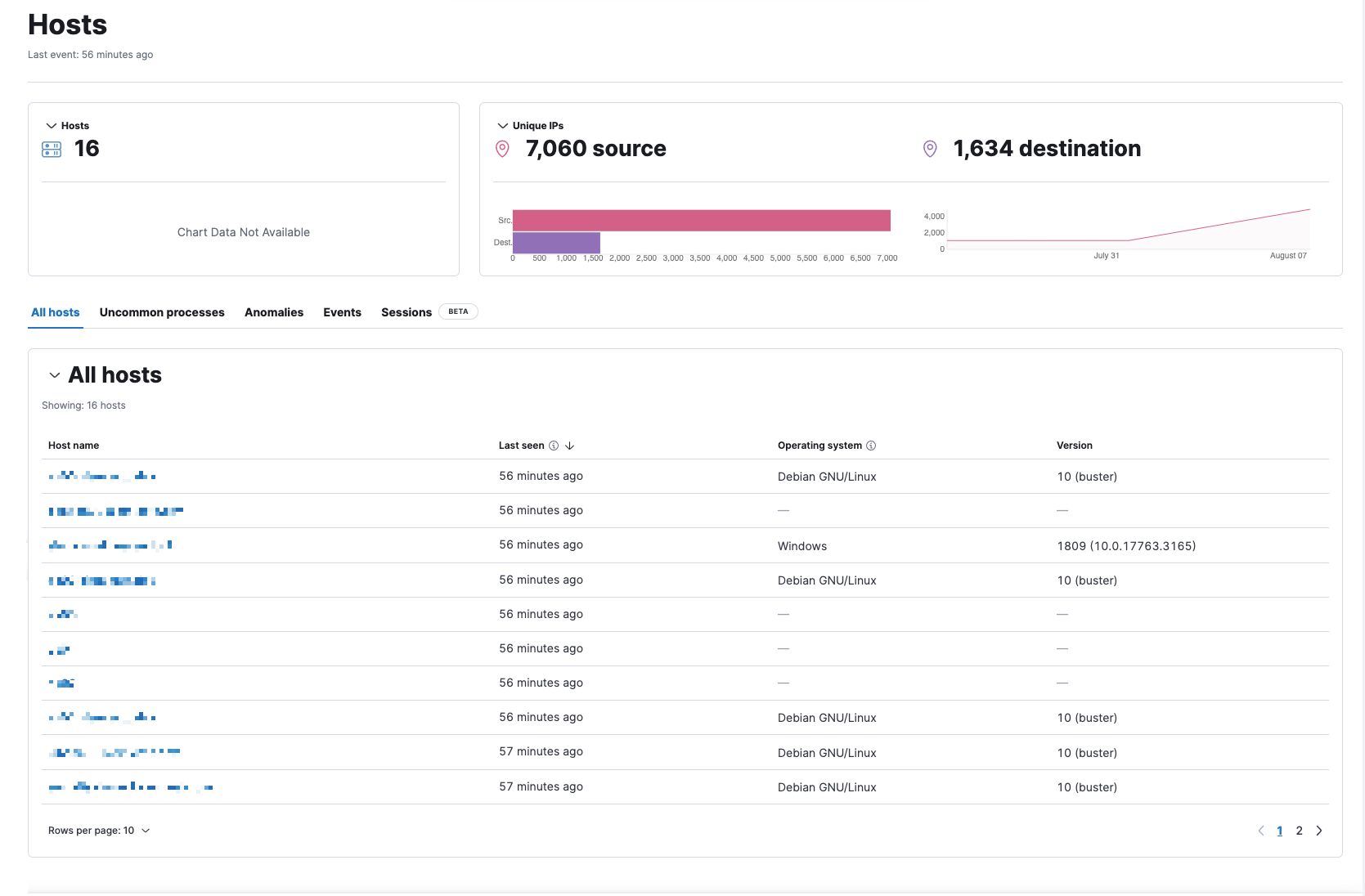Click the sort arrow on Last seen column
The image size is (1365, 896).
[x=570, y=446]
